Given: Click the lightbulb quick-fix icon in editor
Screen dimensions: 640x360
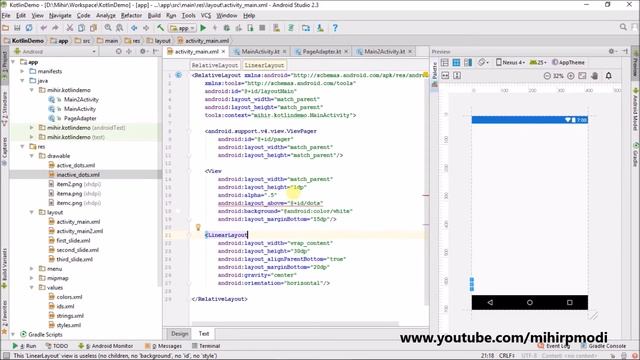Looking at the screenshot, I should coord(198,227).
